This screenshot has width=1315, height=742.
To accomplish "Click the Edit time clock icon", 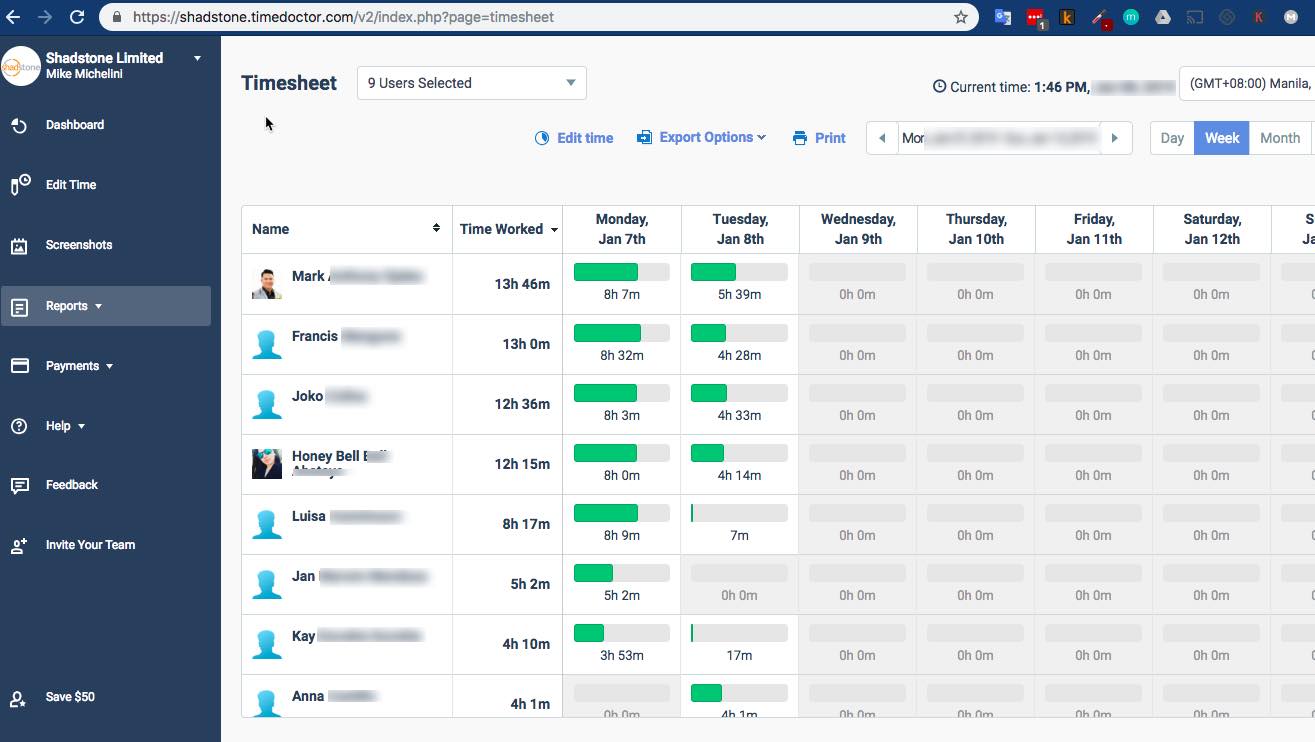I will click(542, 138).
